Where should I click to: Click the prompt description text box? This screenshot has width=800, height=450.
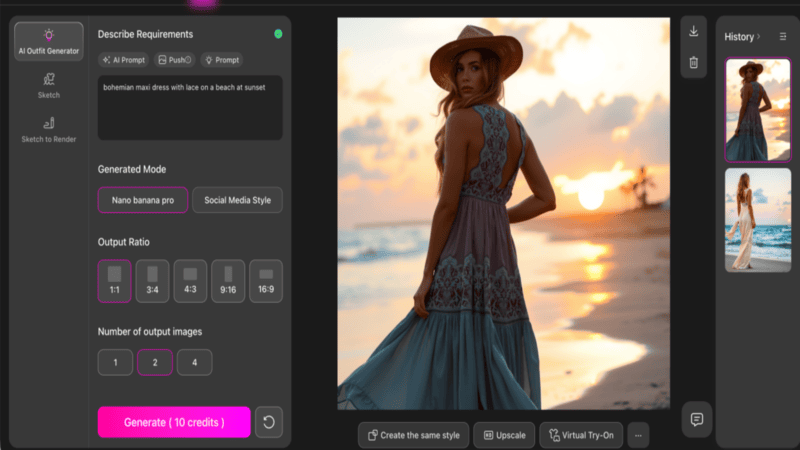click(190, 108)
